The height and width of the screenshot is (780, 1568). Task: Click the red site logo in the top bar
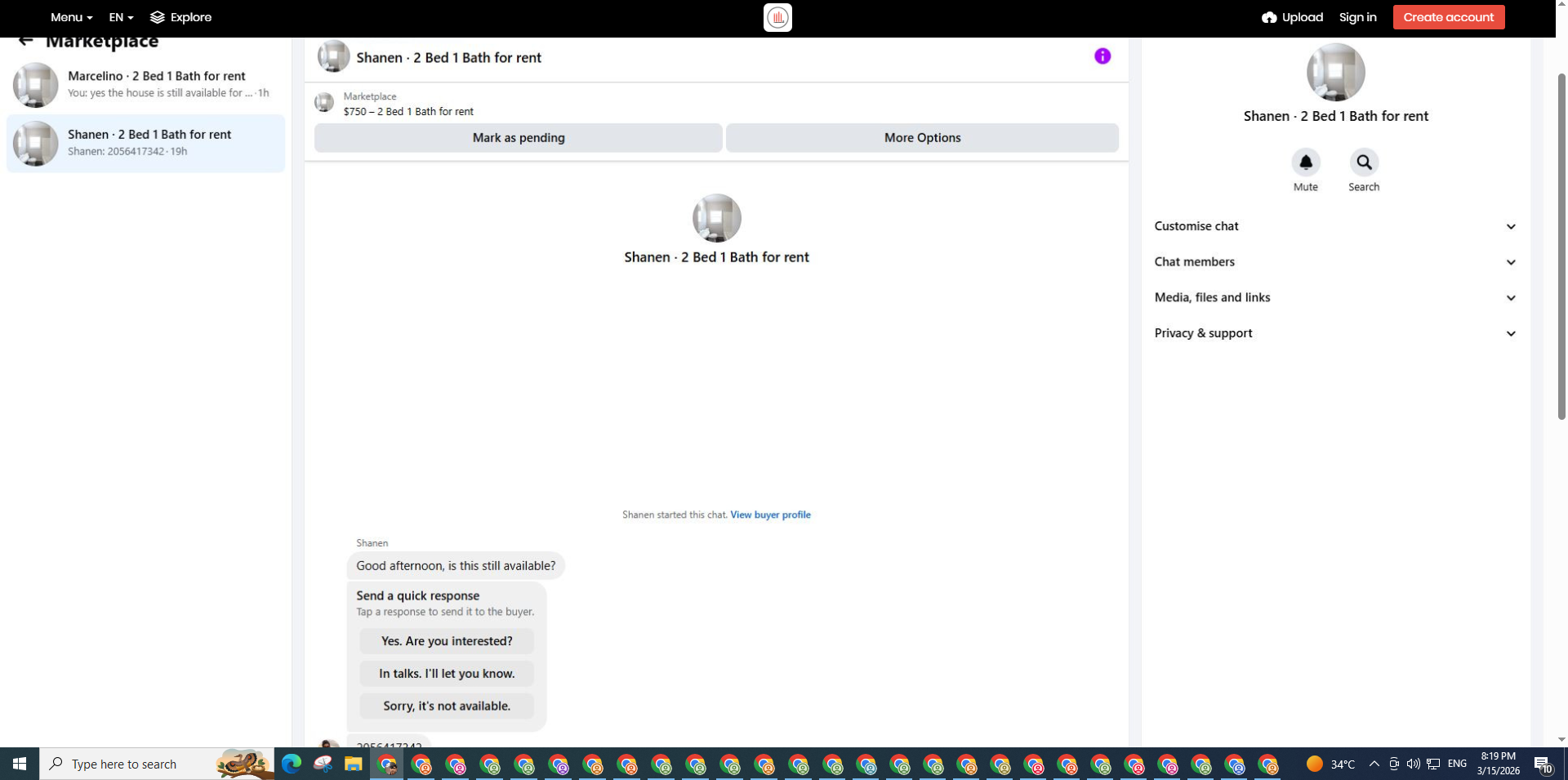[777, 17]
